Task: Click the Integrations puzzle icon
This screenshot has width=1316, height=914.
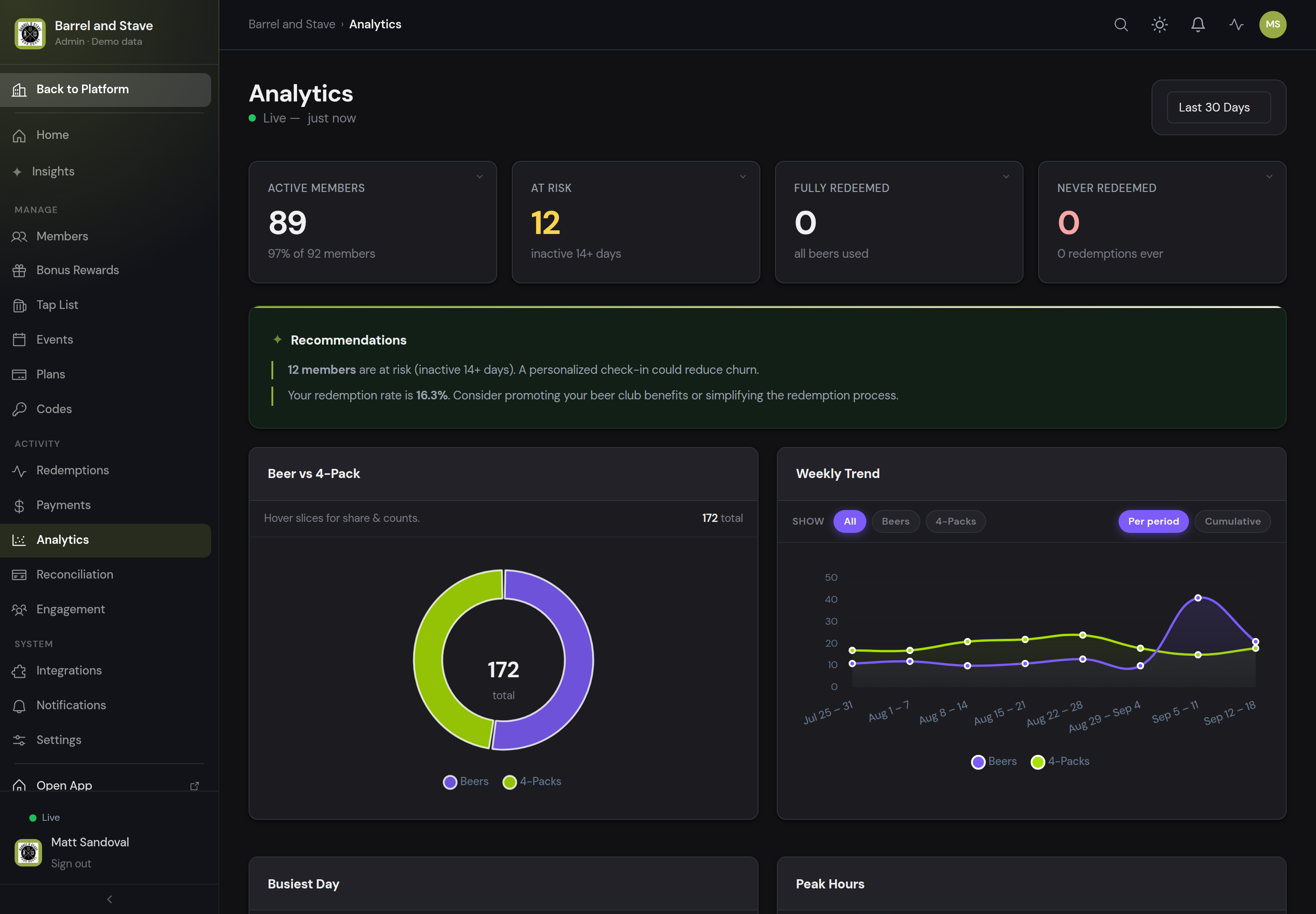Action: (x=20, y=671)
